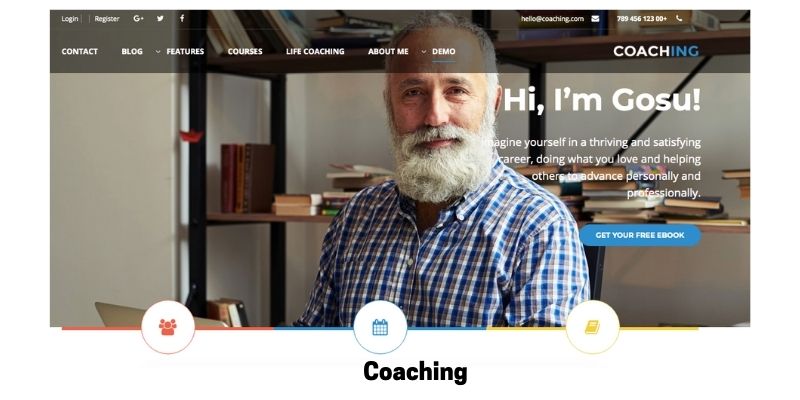The height and width of the screenshot is (400, 800).
Task: Go to the Blog page
Action: click(x=132, y=52)
